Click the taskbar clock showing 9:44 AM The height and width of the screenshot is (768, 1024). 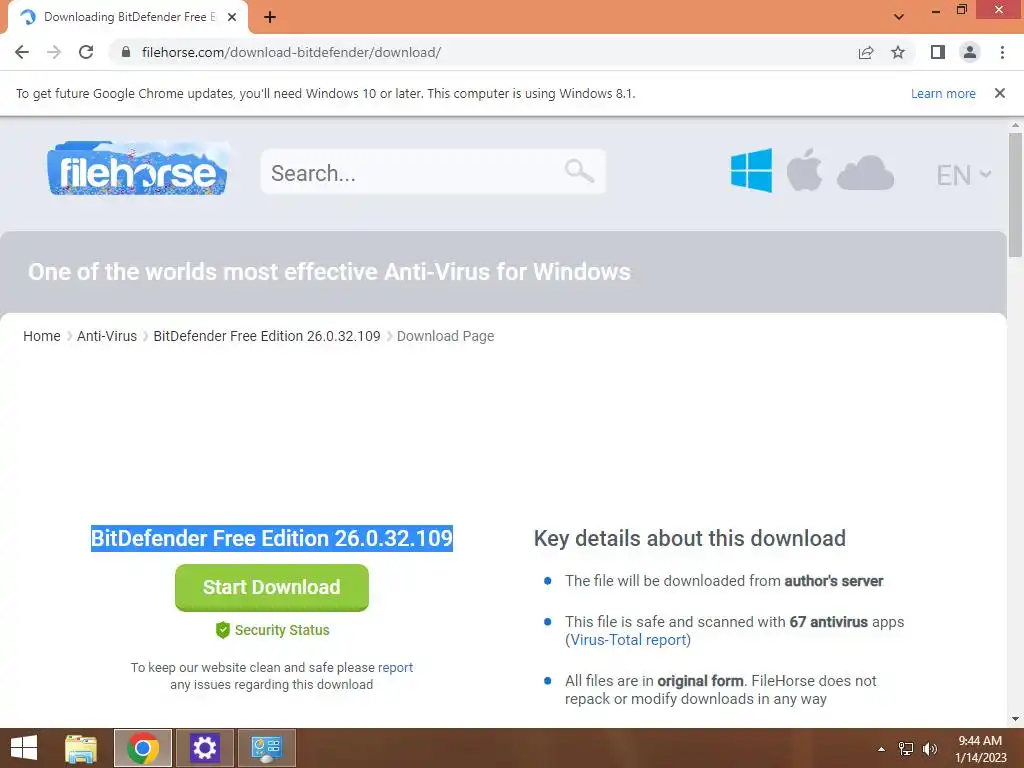pos(980,749)
